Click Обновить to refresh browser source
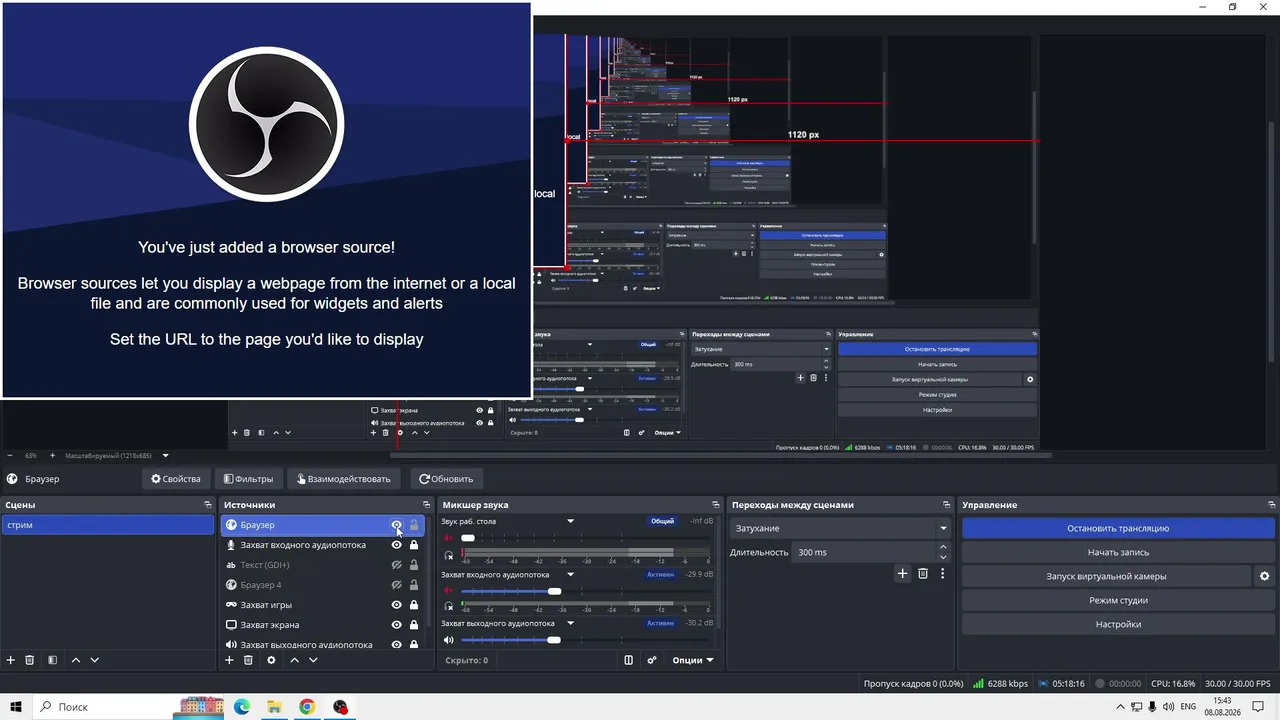The width and height of the screenshot is (1280, 720). tap(446, 479)
